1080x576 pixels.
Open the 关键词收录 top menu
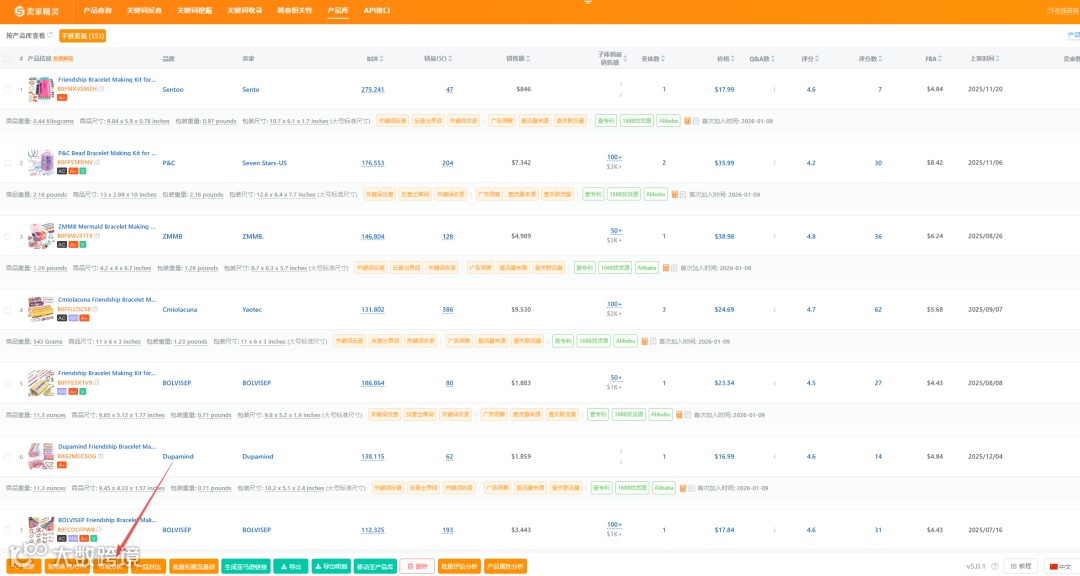pos(245,10)
